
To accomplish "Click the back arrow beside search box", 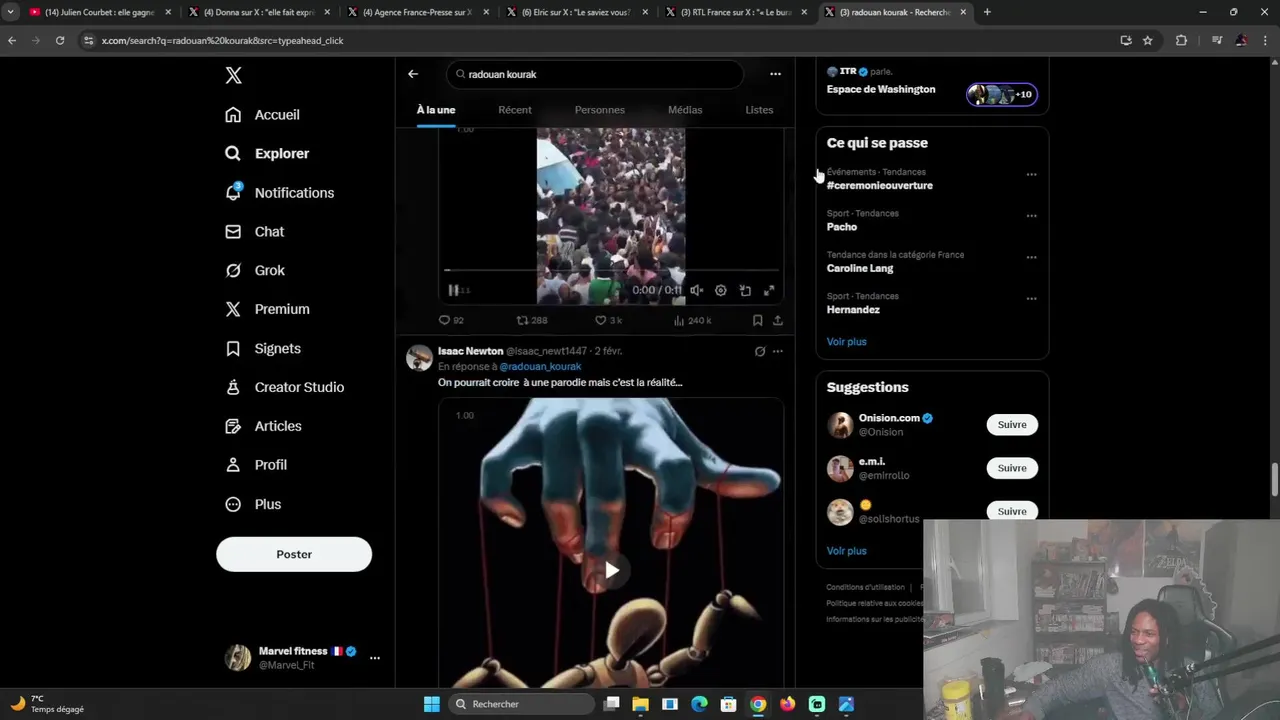I will pos(413,74).
